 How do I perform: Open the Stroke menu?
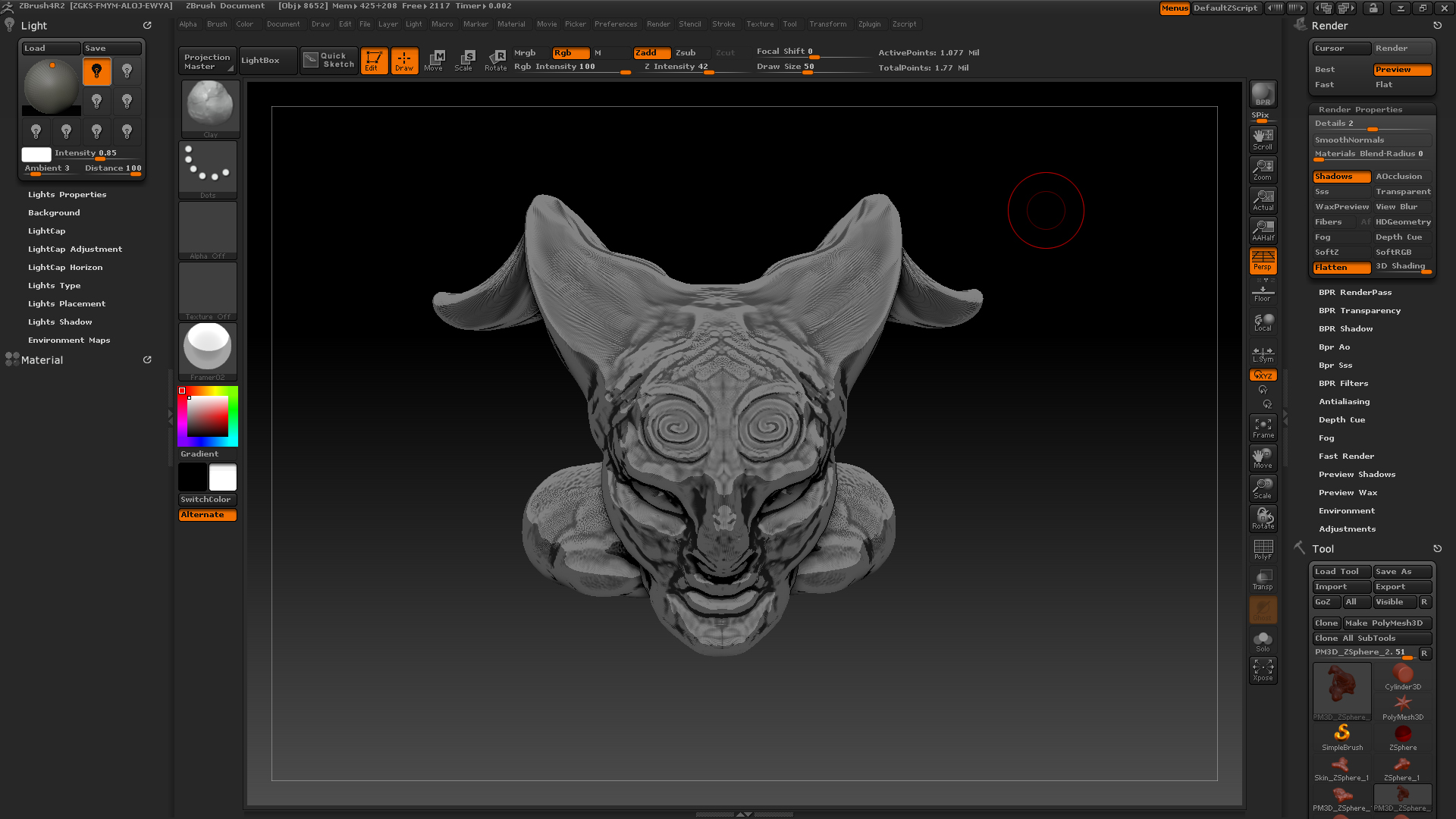click(x=723, y=24)
